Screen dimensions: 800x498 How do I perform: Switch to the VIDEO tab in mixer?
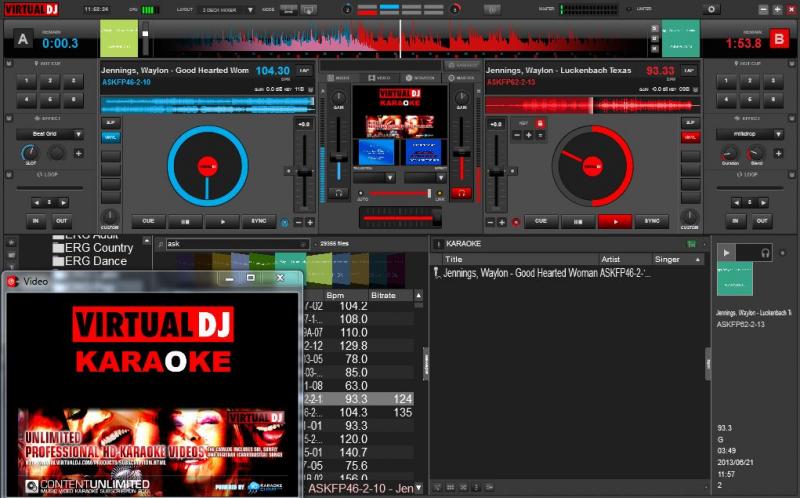coord(380,78)
